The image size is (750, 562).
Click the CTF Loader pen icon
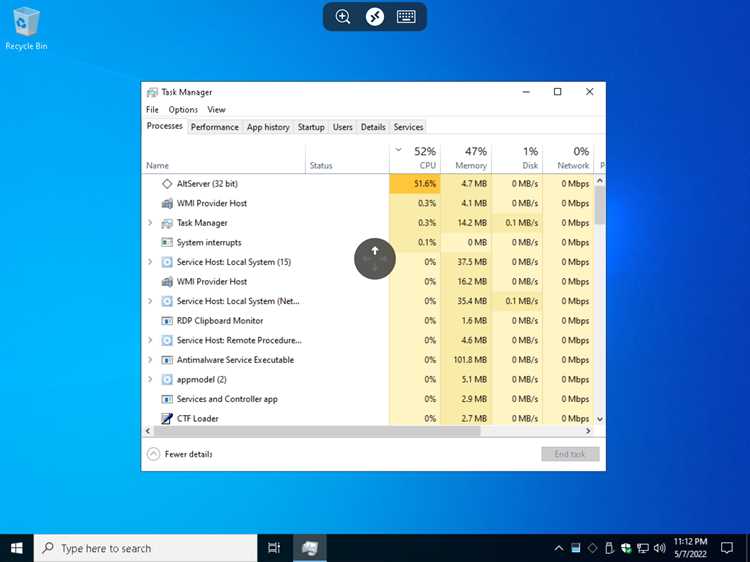click(166, 419)
